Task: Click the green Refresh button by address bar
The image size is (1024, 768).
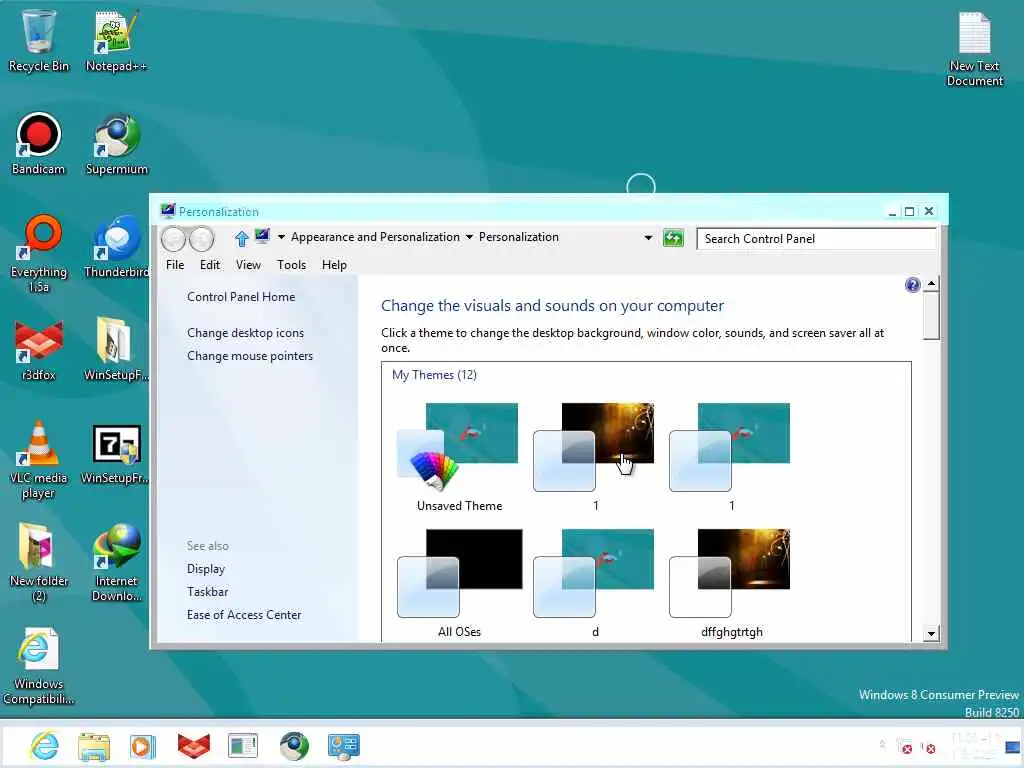Action: point(673,238)
